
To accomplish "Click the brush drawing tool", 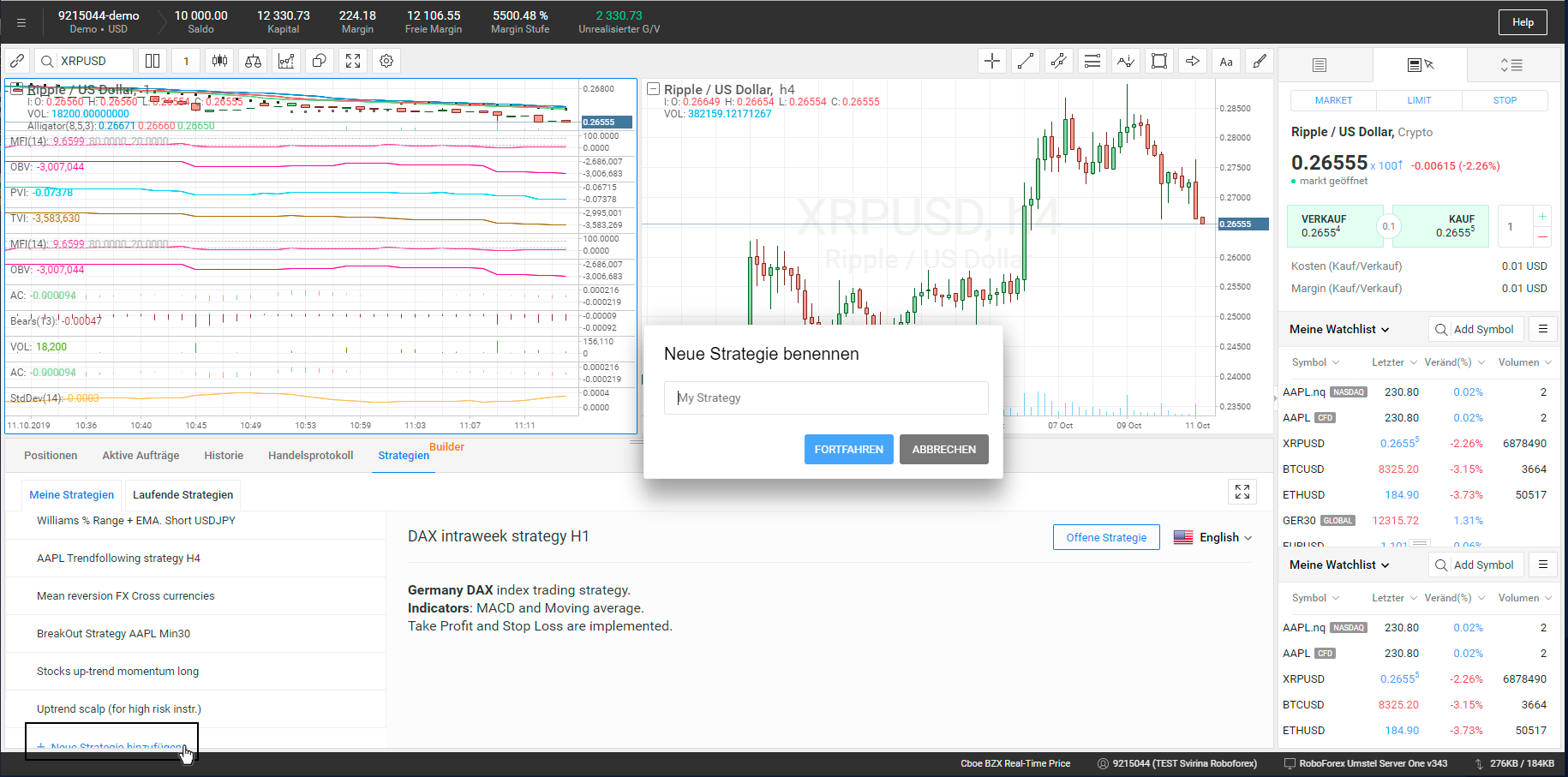I will [x=1259, y=61].
